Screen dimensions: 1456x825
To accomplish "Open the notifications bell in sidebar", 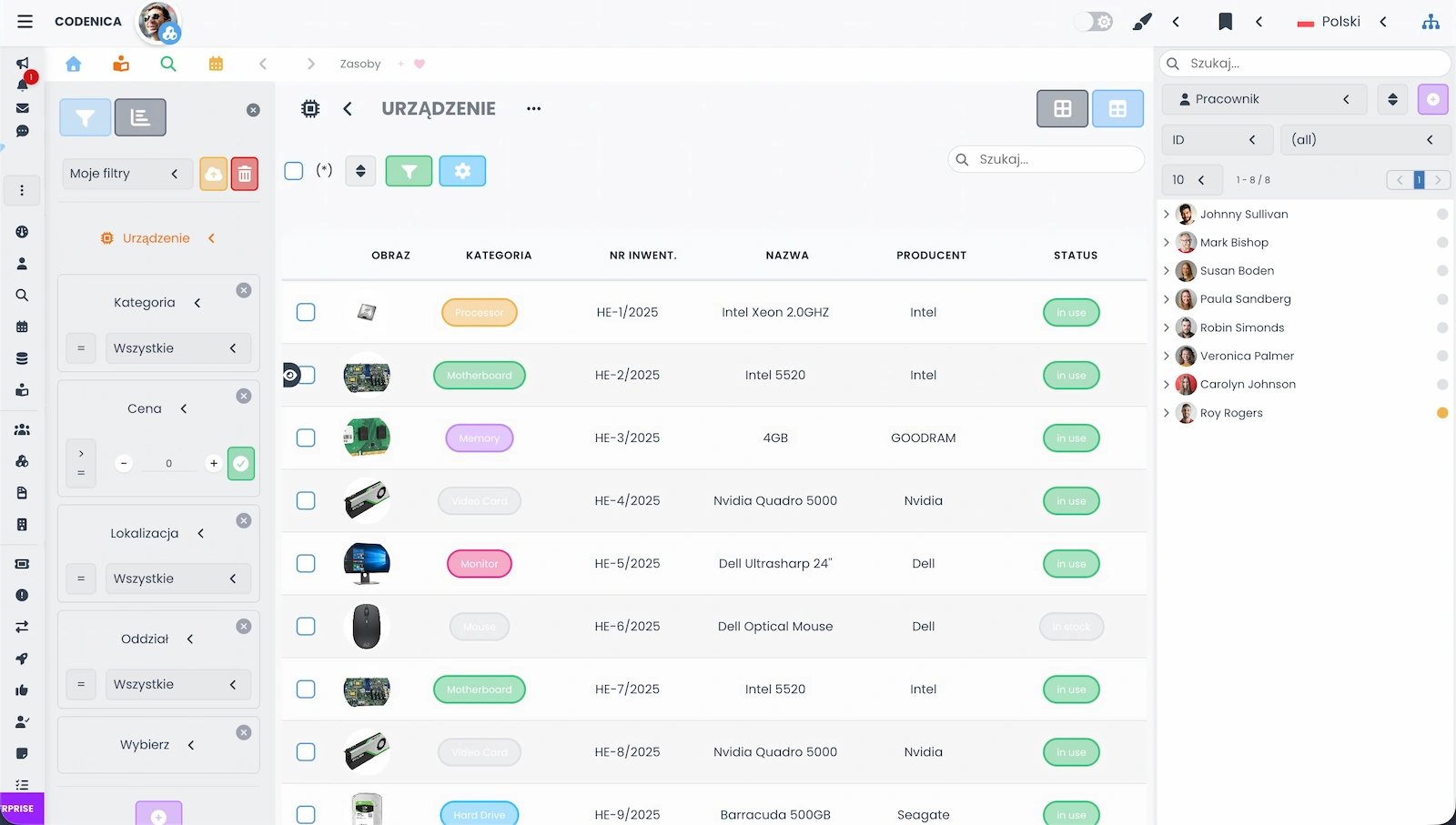I will (x=23, y=85).
